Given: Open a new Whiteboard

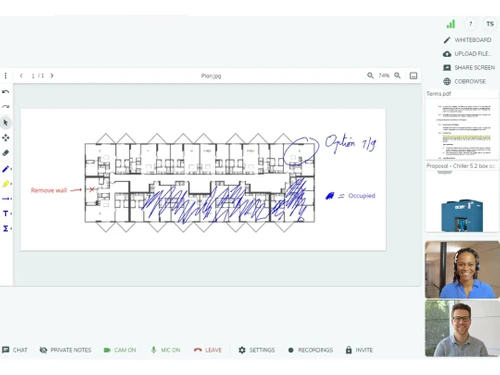Looking at the screenshot, I should [467, 40].
